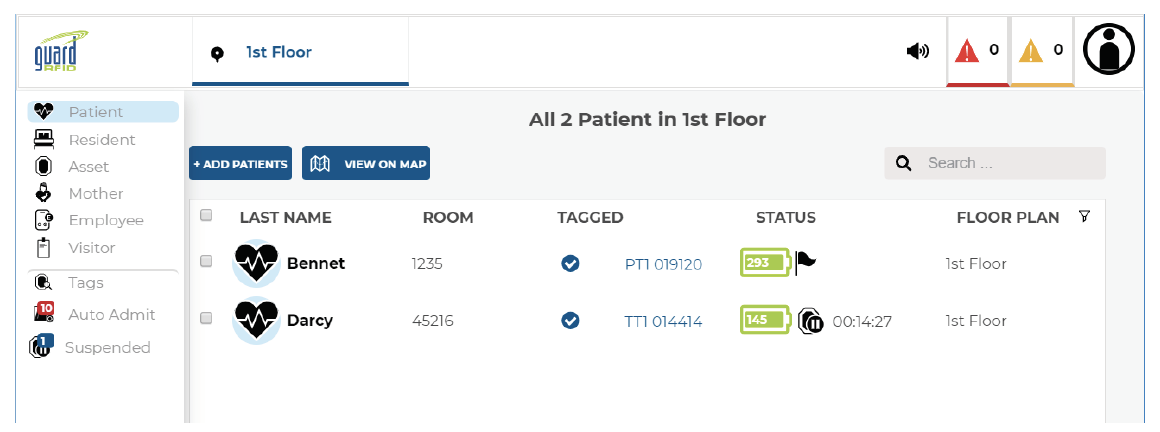The image size is (1160, 432).
Task: Open the column filter funnel icon
Action: point(1085,217)
